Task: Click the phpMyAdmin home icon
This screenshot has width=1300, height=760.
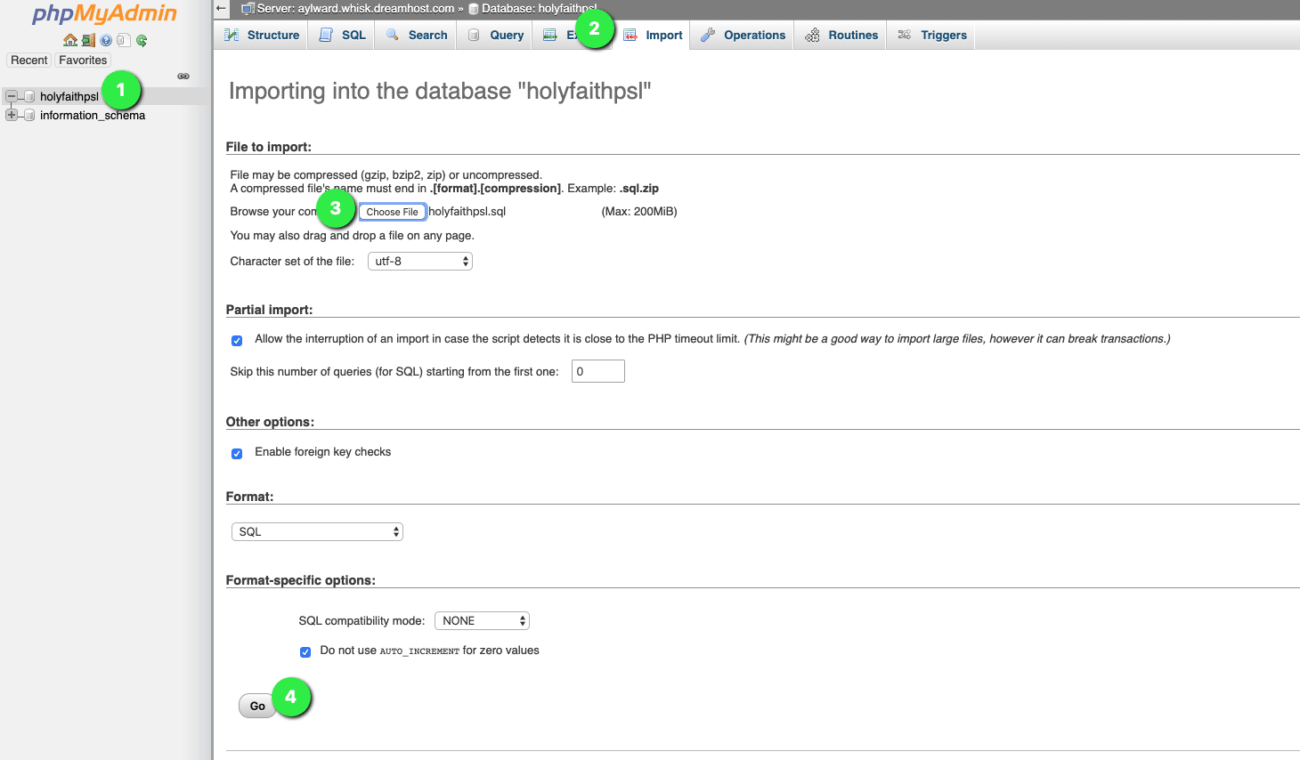Action: [70, 40]
